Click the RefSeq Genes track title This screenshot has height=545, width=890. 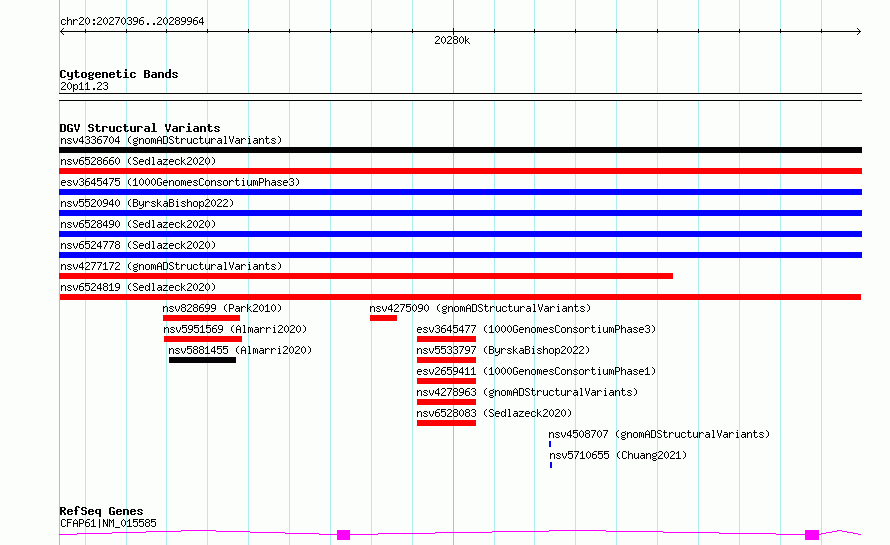click(101, 511)
